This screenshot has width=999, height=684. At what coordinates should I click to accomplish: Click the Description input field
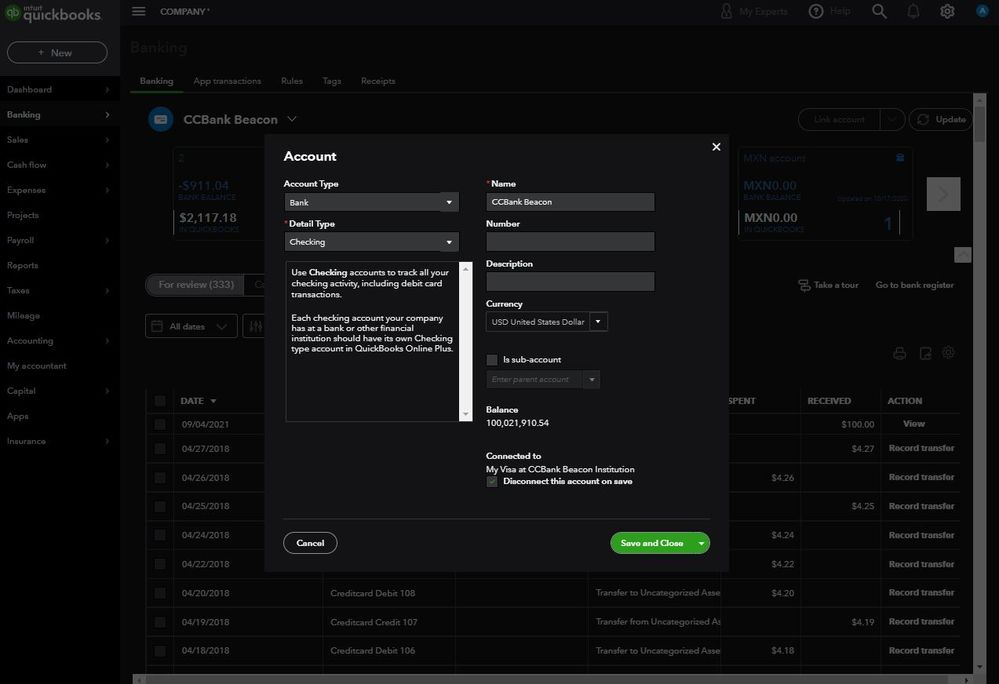click(570, 281)
